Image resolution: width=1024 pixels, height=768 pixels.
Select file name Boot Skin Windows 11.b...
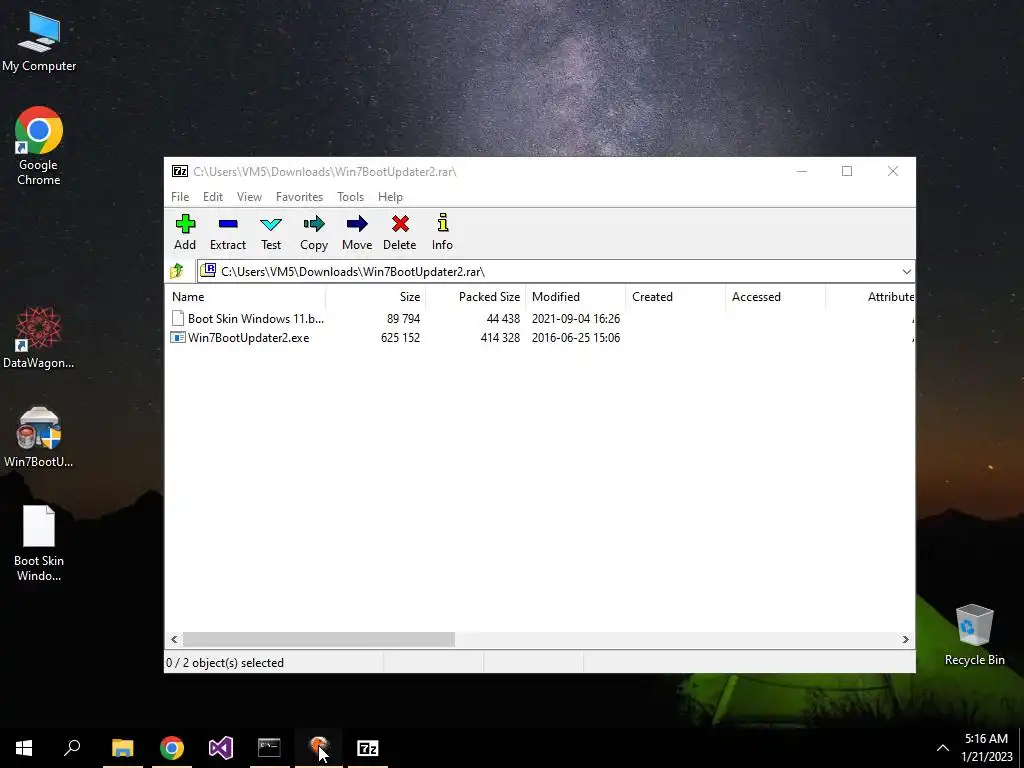255,319
